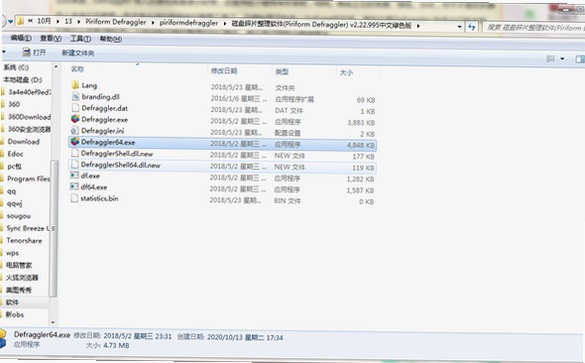The height and width of the screenshot is (363, 585).
Task: Open the view options dropdown arrow
Action: tap(562, 59)
